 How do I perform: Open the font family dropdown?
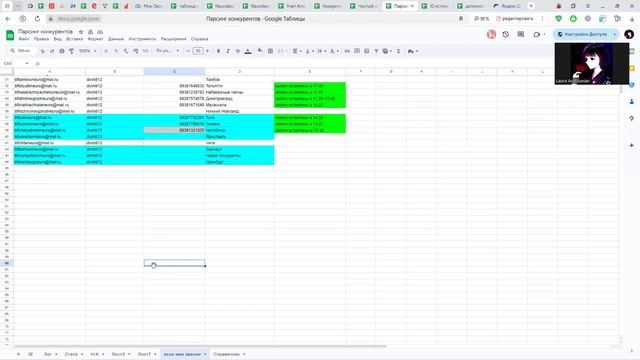167,51
